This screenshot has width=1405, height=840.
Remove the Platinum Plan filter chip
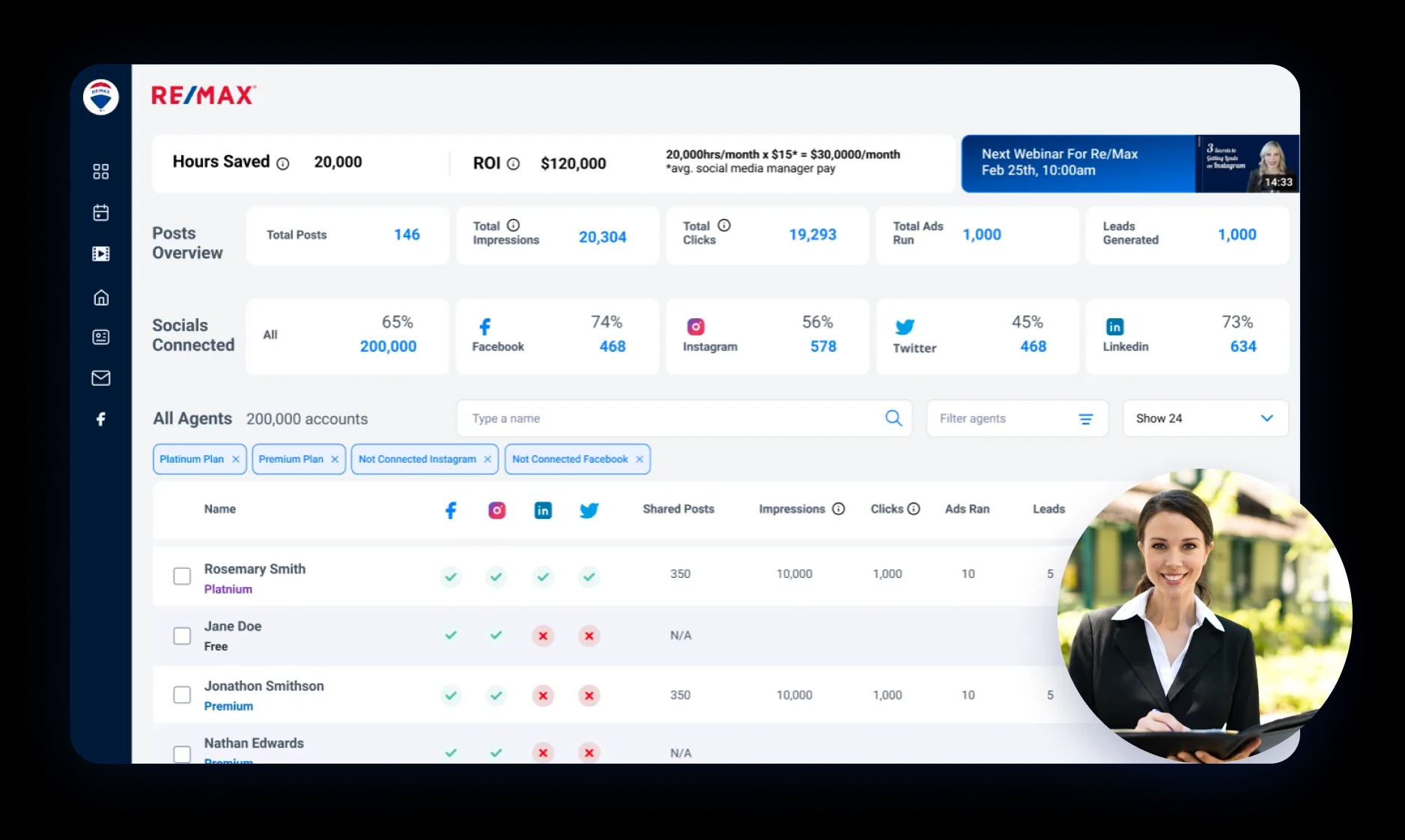click(x=235, y=459)
